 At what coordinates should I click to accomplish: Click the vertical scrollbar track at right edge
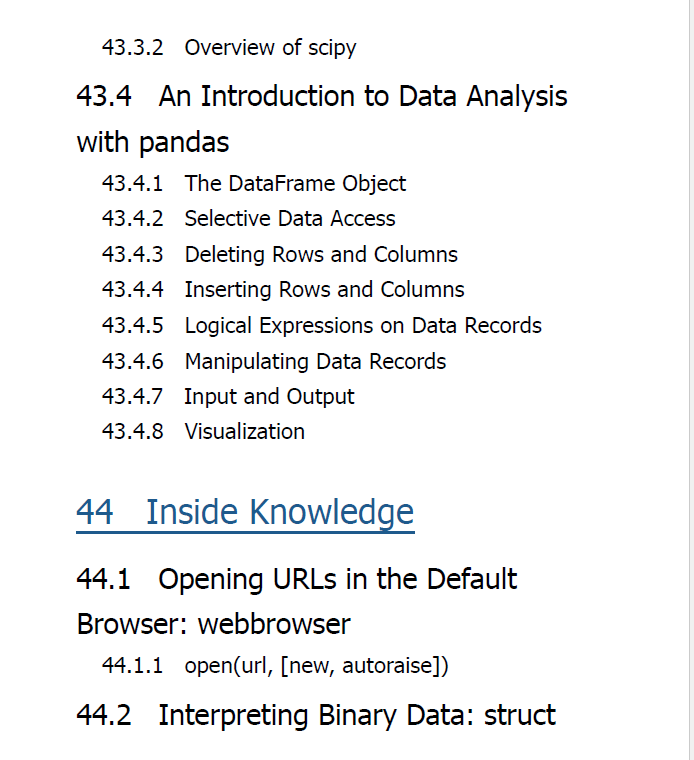(691, 380)
